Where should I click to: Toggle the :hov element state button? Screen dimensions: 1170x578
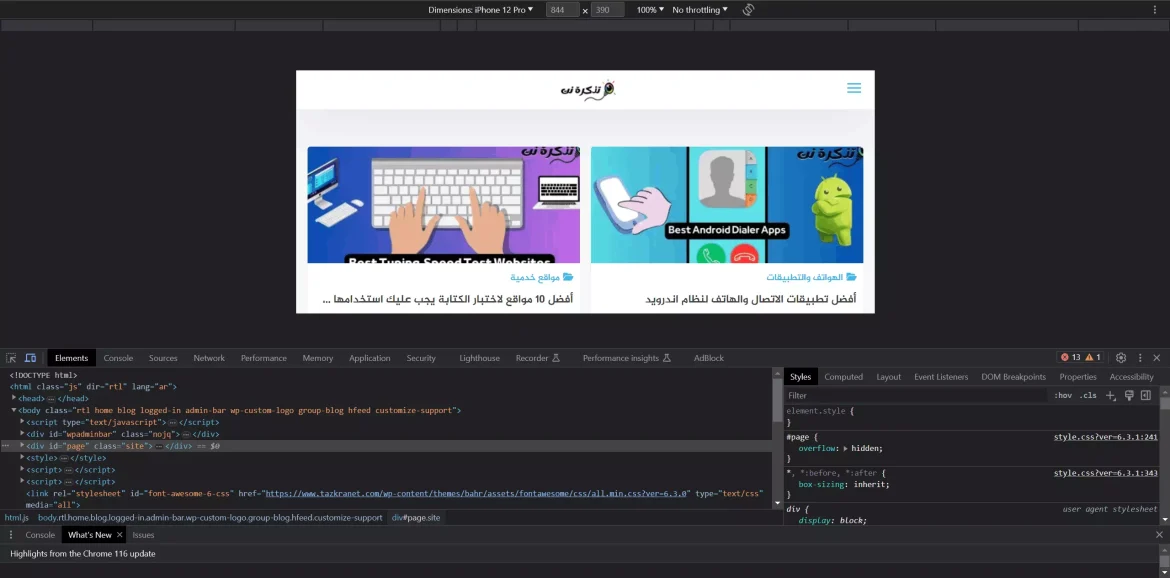(x=1063, y=395)
